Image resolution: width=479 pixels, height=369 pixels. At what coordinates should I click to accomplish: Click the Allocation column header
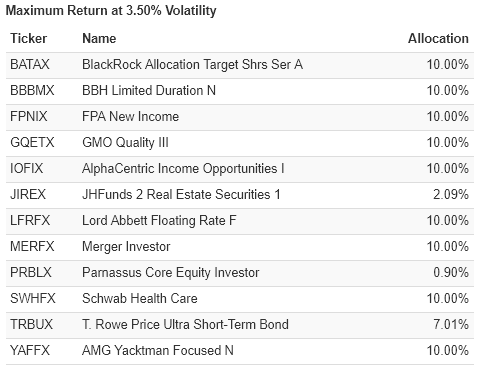(438, 38)
